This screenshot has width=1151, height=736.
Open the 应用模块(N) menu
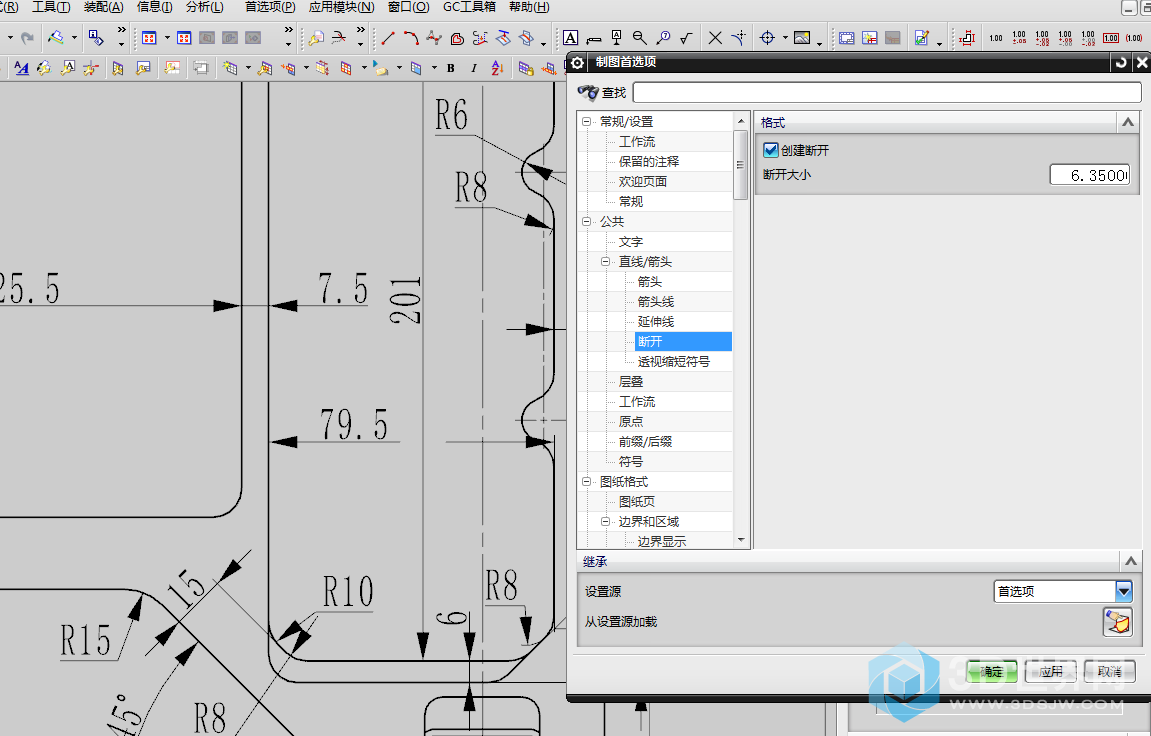341,7
